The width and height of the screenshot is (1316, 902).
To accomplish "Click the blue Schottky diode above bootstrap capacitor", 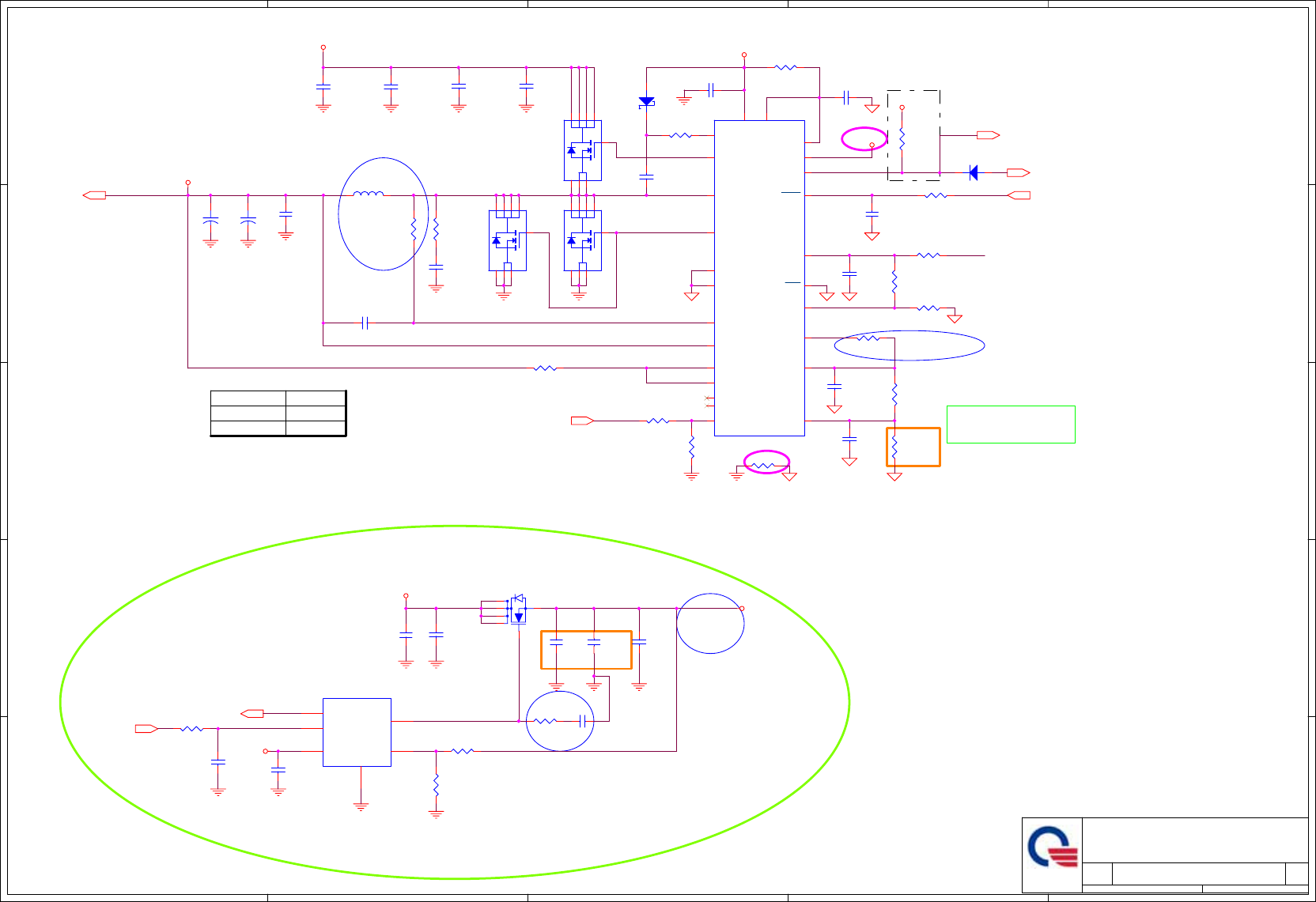I will click(646, 101).
